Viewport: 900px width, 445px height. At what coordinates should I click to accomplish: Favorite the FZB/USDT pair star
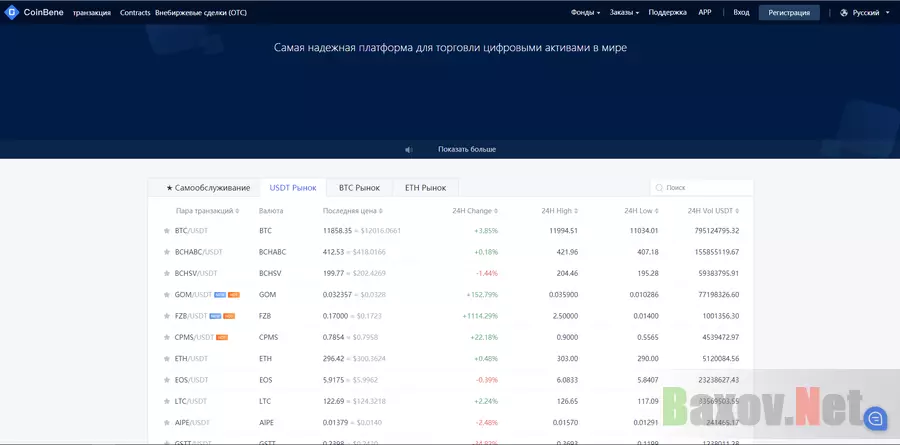click(166, 316)
